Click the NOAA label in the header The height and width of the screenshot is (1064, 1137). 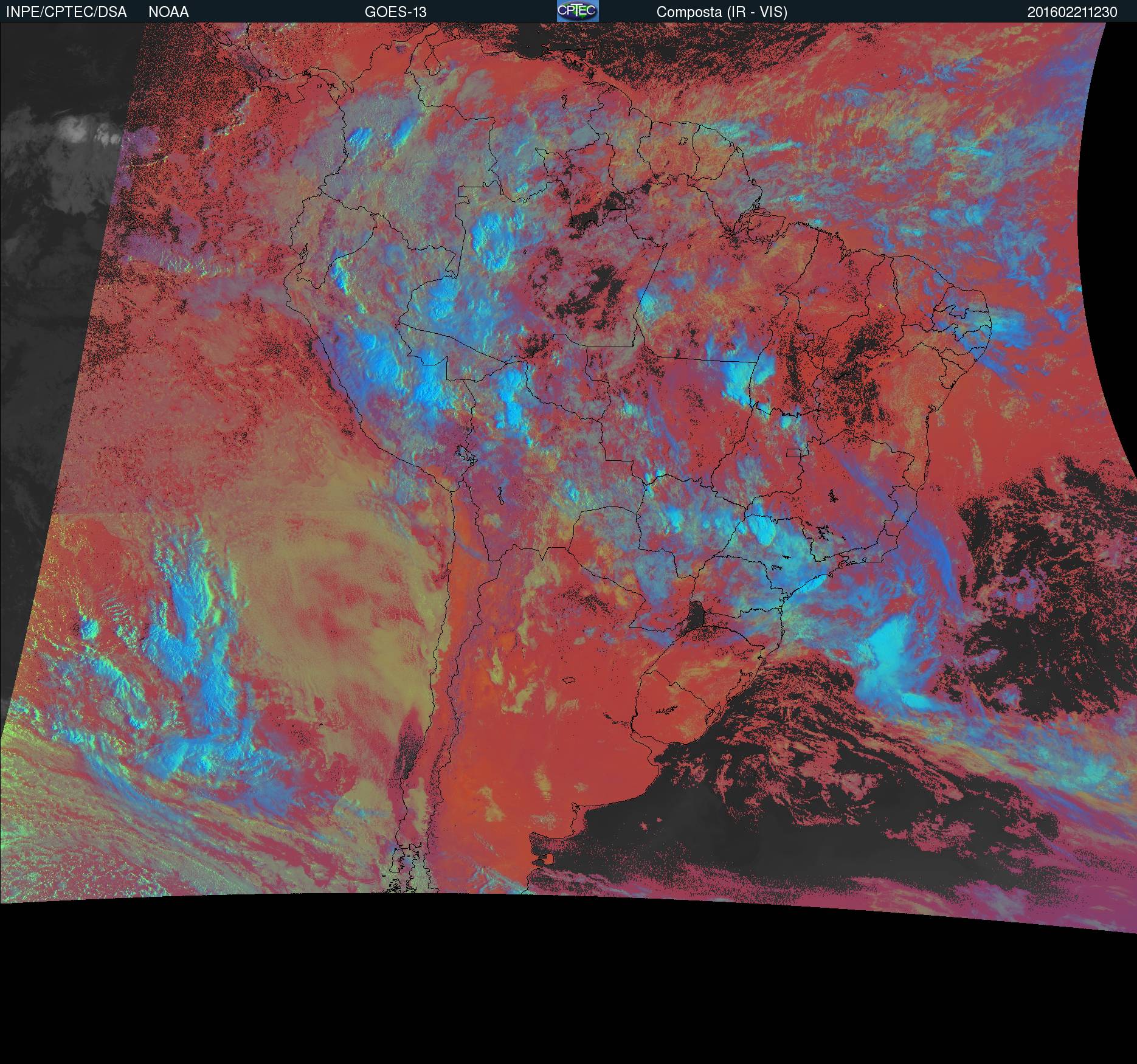coord(168,12)
